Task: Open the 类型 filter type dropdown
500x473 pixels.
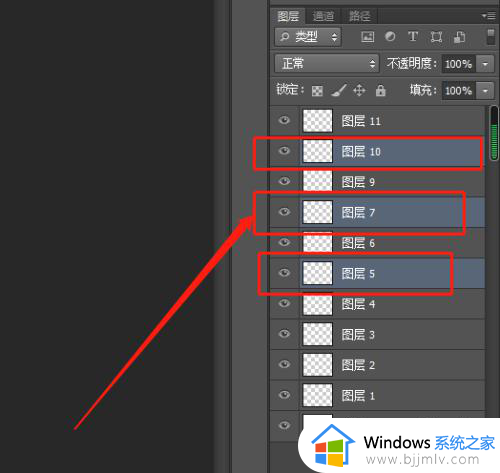Action: tap(308, 37)
